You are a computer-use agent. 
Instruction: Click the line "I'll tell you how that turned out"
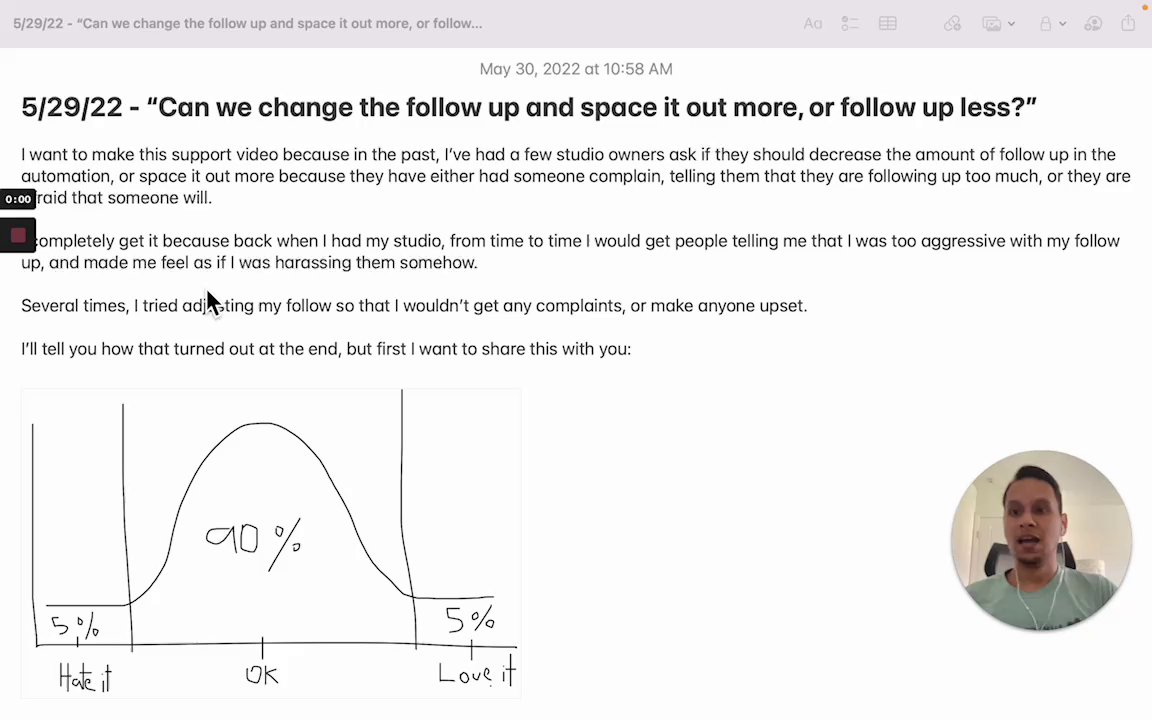tap(326, 349)
